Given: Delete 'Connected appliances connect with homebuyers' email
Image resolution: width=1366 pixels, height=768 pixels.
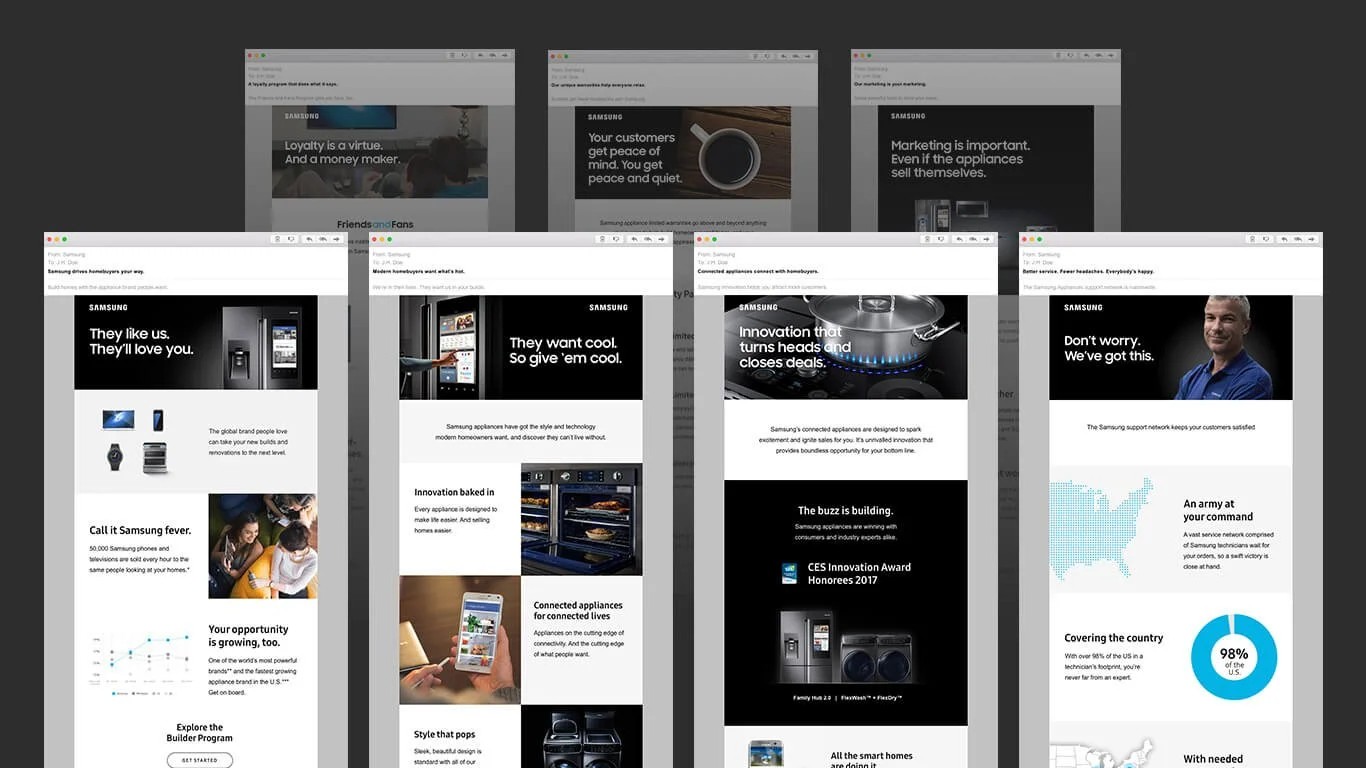Looking at the screenshot, I should coord(927,239).
